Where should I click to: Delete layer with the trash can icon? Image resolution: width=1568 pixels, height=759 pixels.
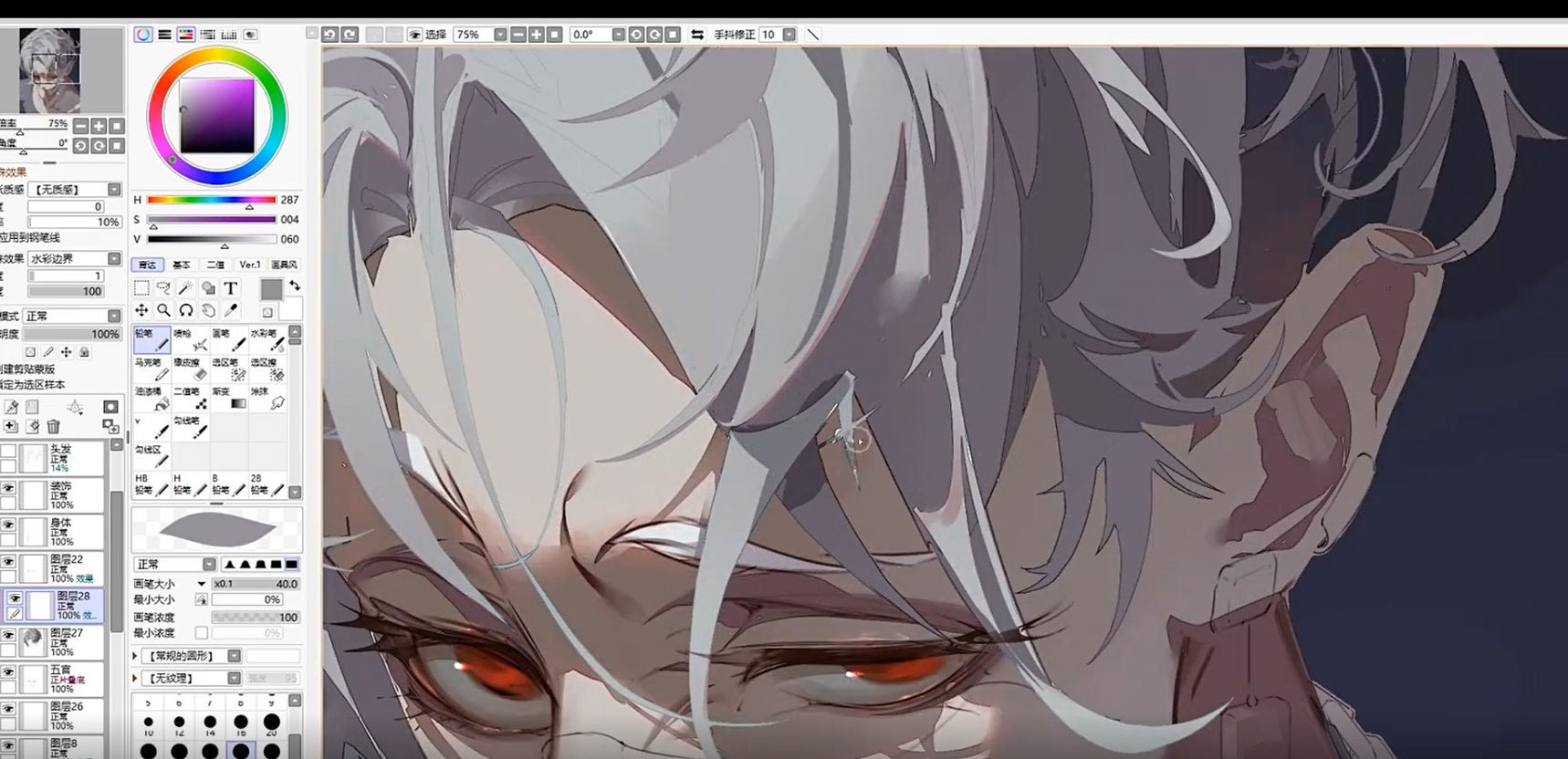tap(54, 427)
